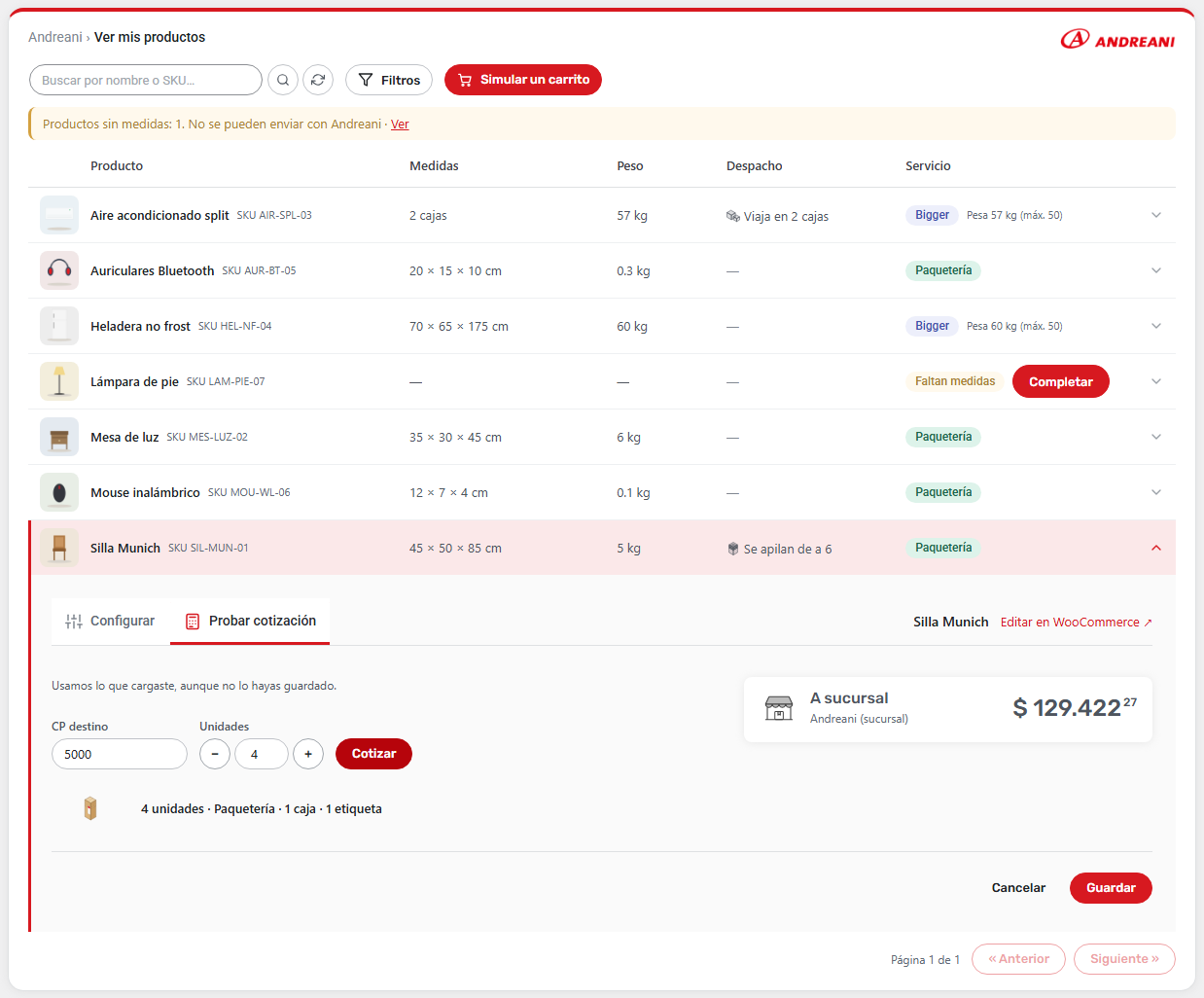Decrease units with the minus button
The image size is (1204, 998).
coord(215,754)
